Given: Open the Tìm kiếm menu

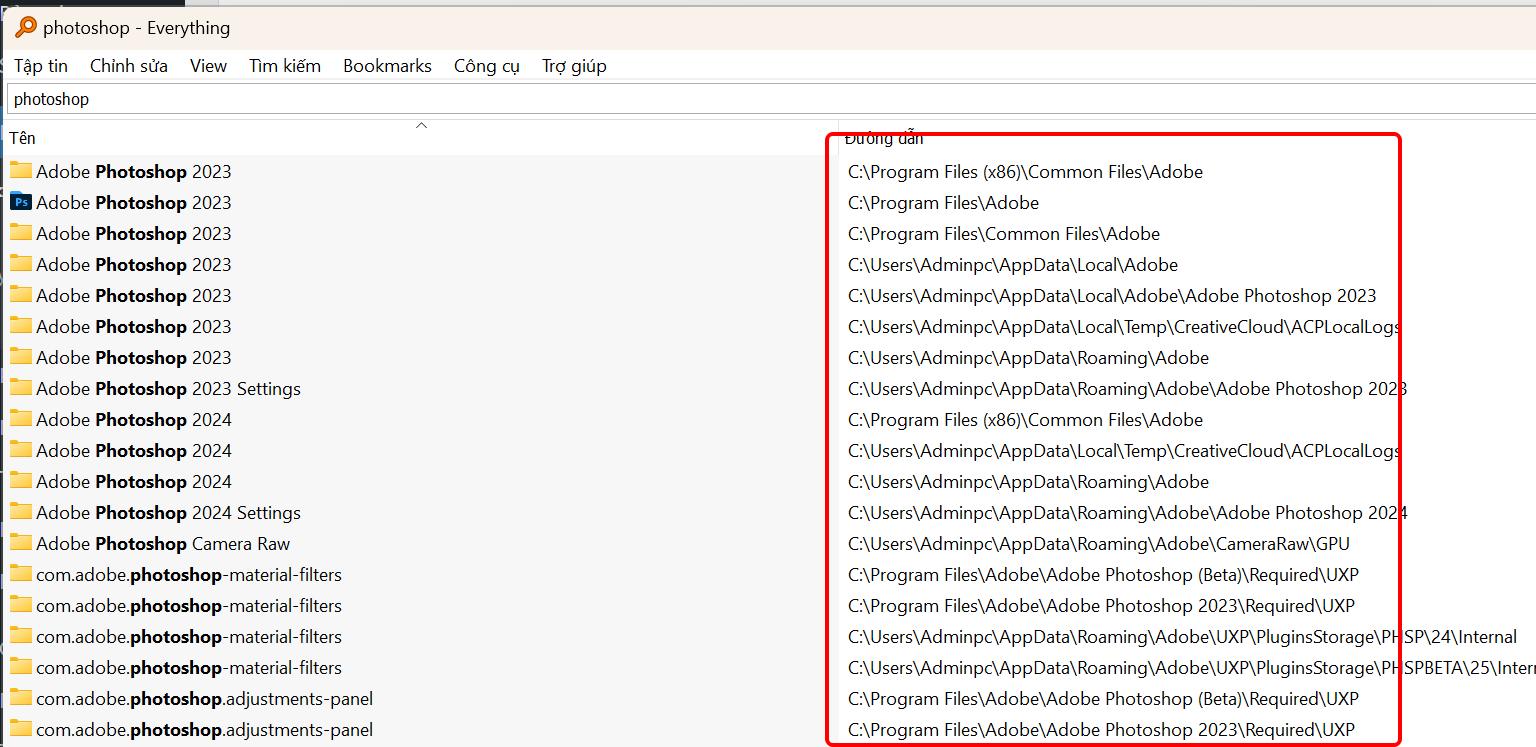Looking at the screenshot, I should (x=285, y=66).
